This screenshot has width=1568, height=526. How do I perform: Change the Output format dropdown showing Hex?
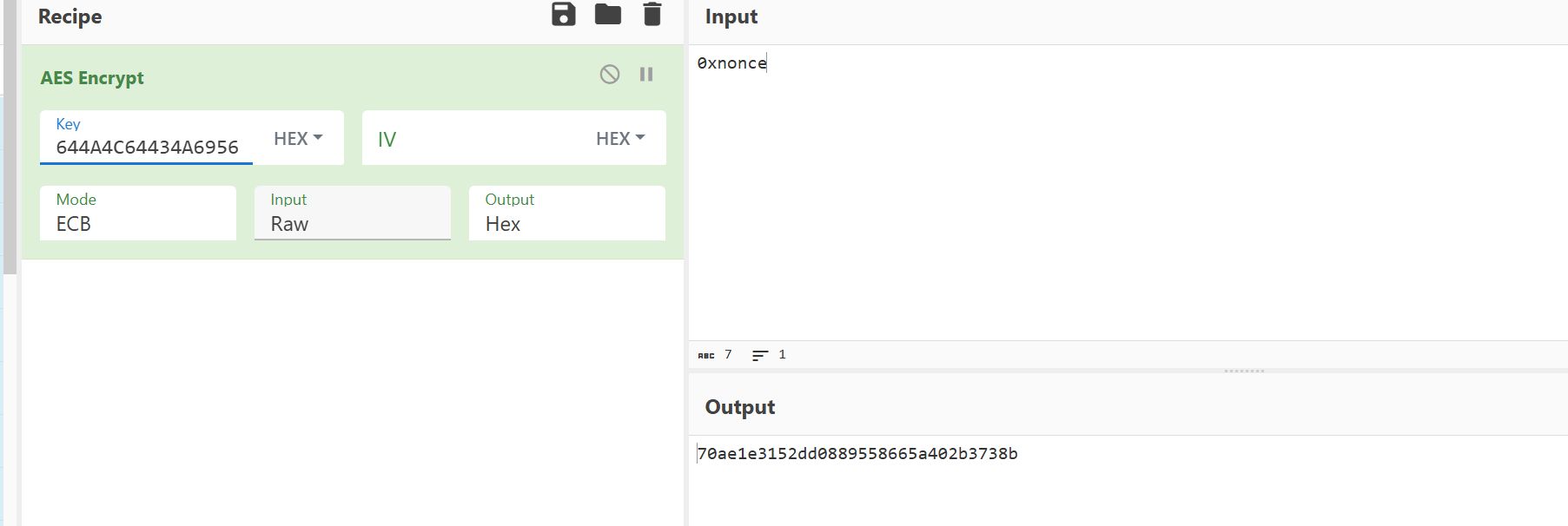pyautogui.click(x=566, y=223)
